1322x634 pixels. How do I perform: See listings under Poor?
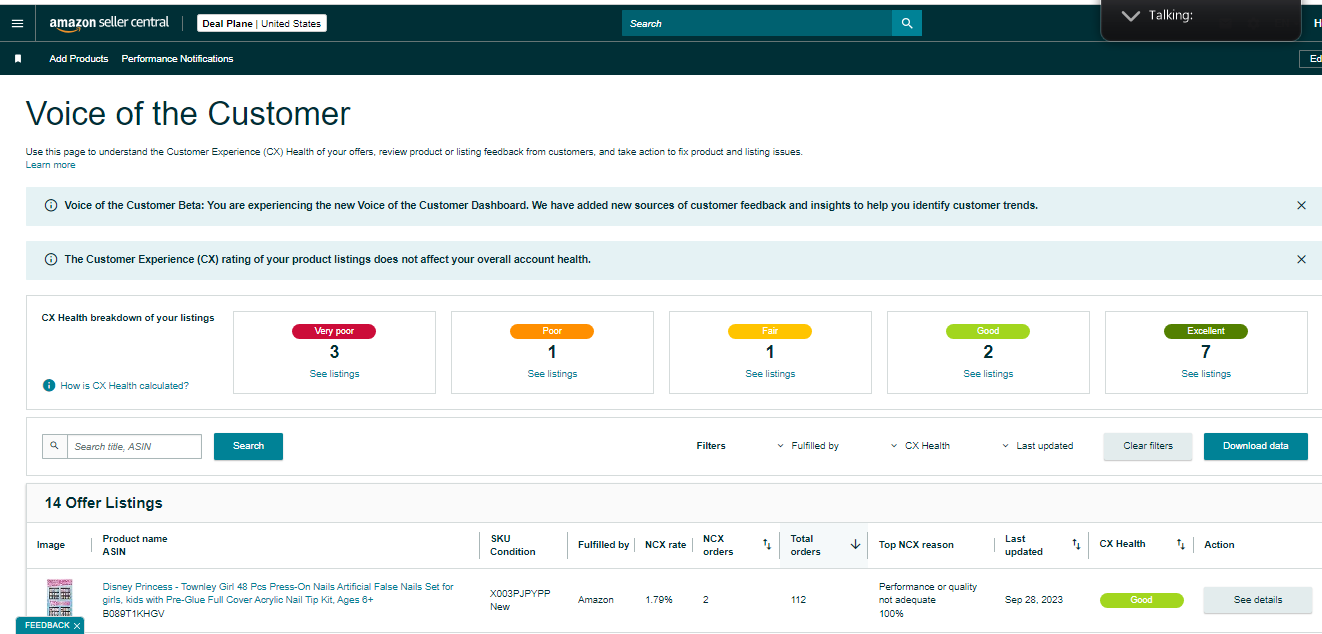552,374
